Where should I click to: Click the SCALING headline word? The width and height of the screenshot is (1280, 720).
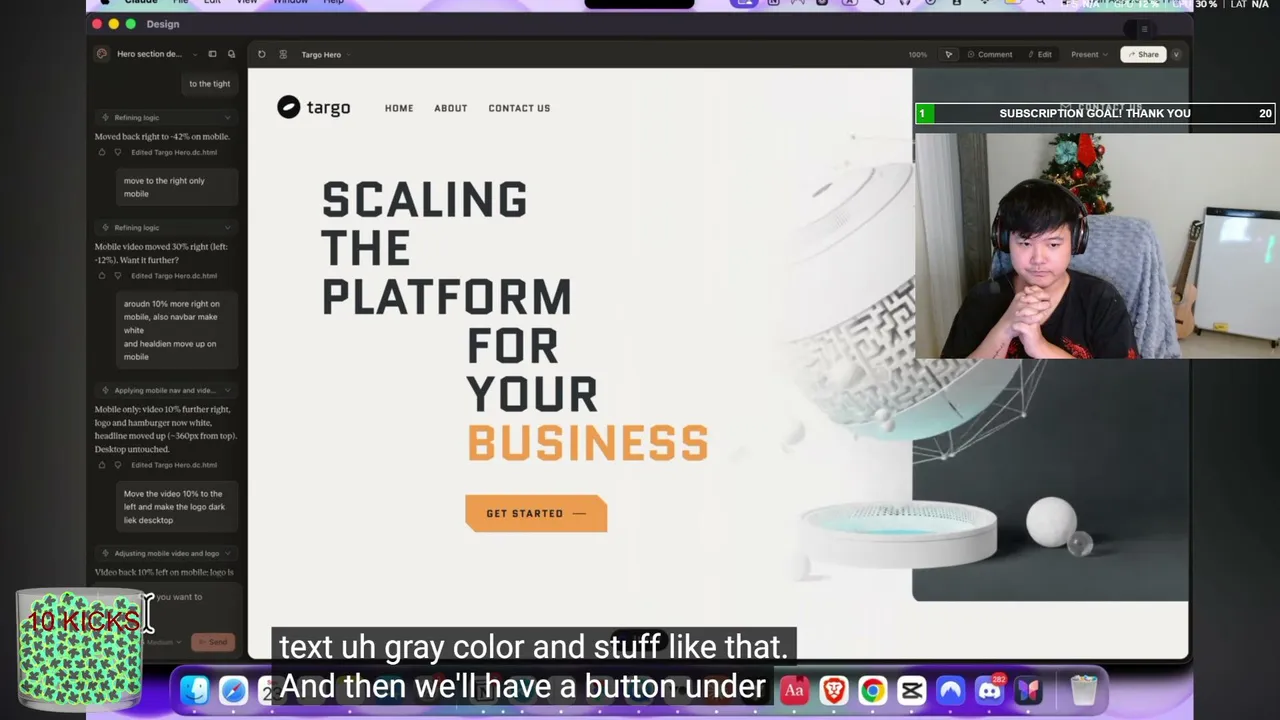424,200
